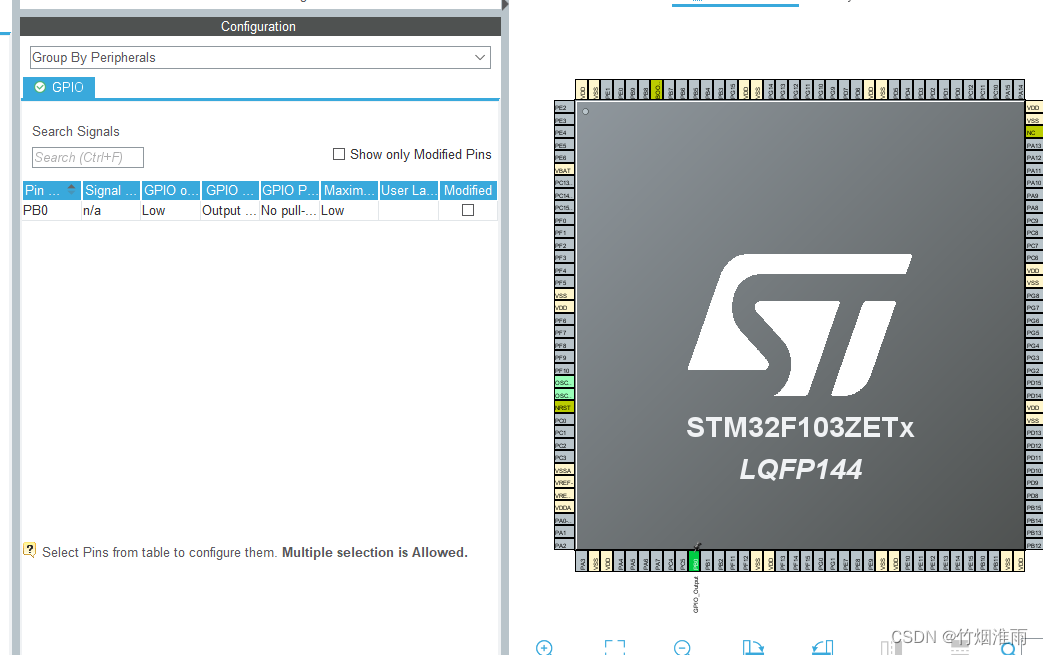Click the NC pin on right side
The width and height of the screenshot is (1043, 655).
click(x=1034, y=132)
